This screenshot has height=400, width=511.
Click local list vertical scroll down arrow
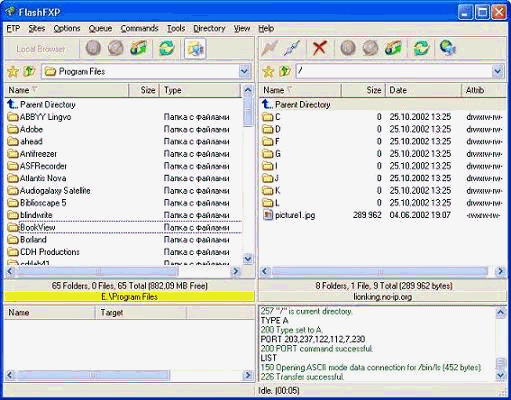coord(248,259)
